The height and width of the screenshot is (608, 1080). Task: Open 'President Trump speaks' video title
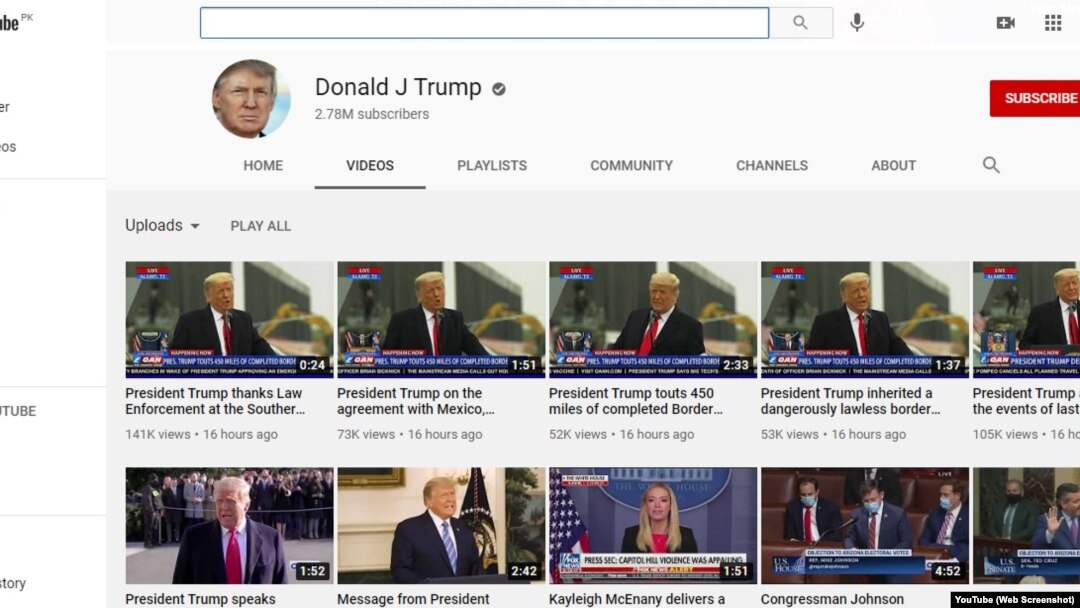[200, 599]
